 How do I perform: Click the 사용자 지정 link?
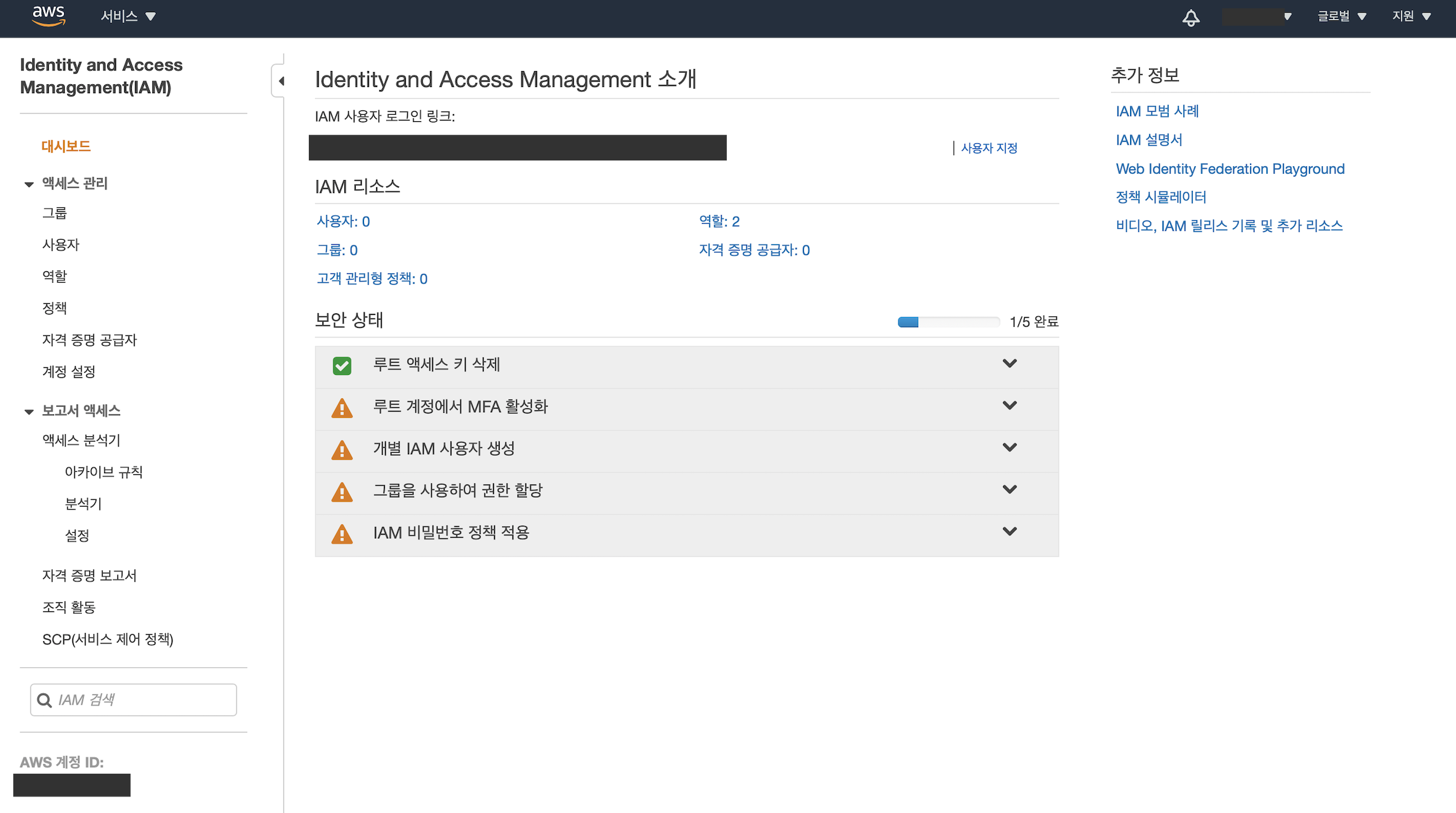coord(989,148)
